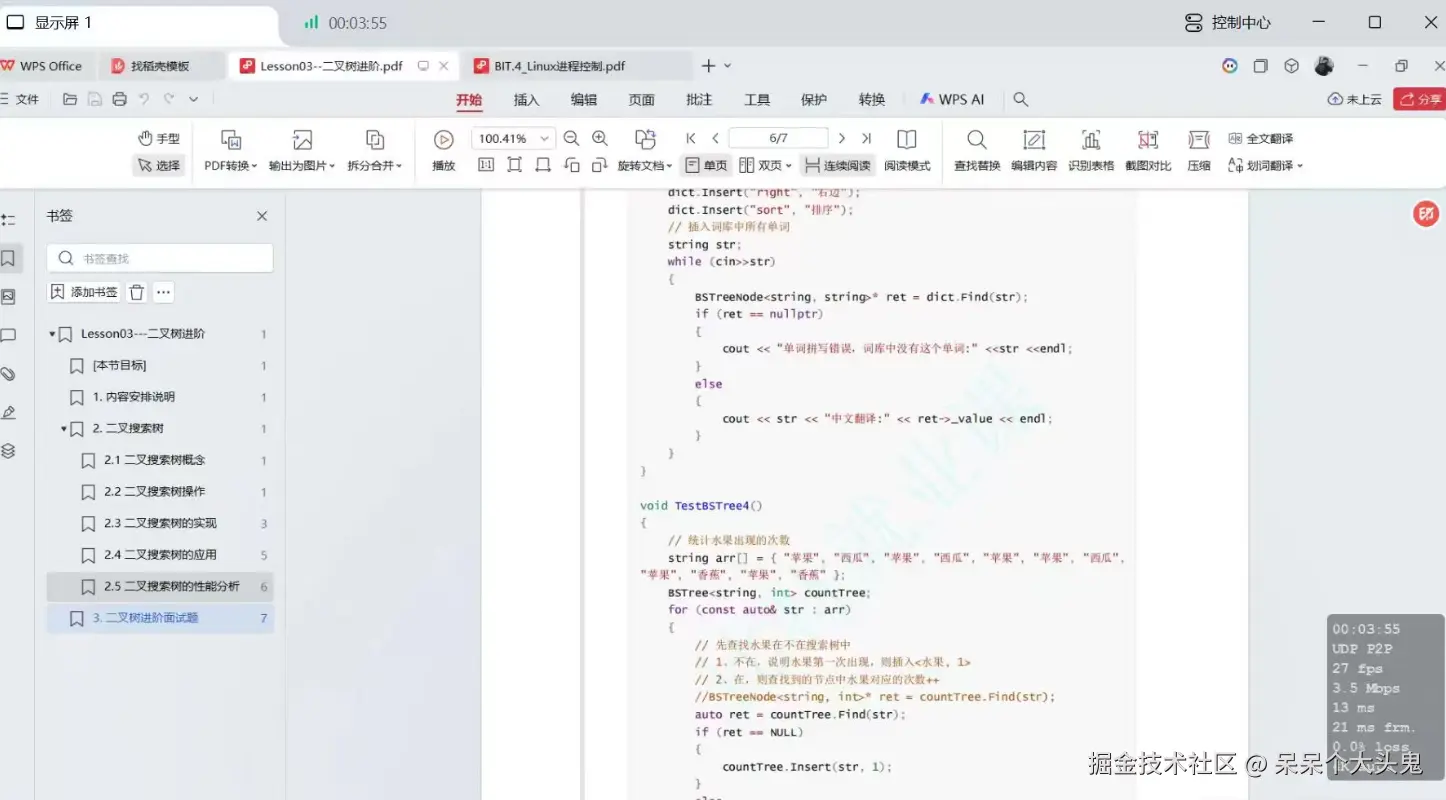The height and width of the screenshot is (800, 1446).
Task: Collapse Lesson03---二叉树进阶 bookmark tree
Action: tap(52, 334)
